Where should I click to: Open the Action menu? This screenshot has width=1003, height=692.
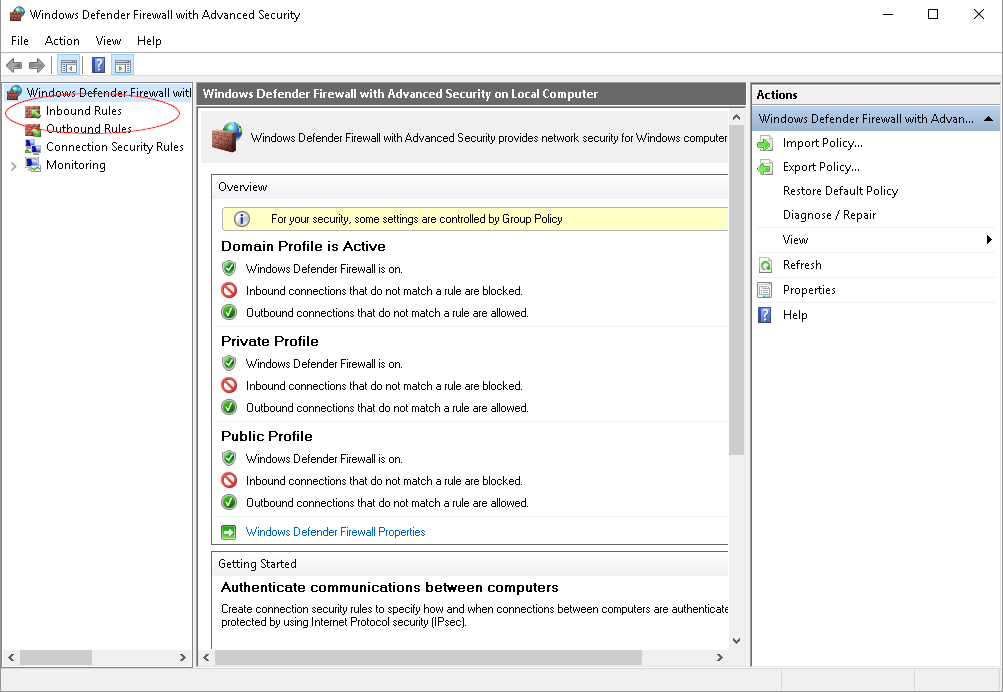pyautogui.click(x=61, y=41)
